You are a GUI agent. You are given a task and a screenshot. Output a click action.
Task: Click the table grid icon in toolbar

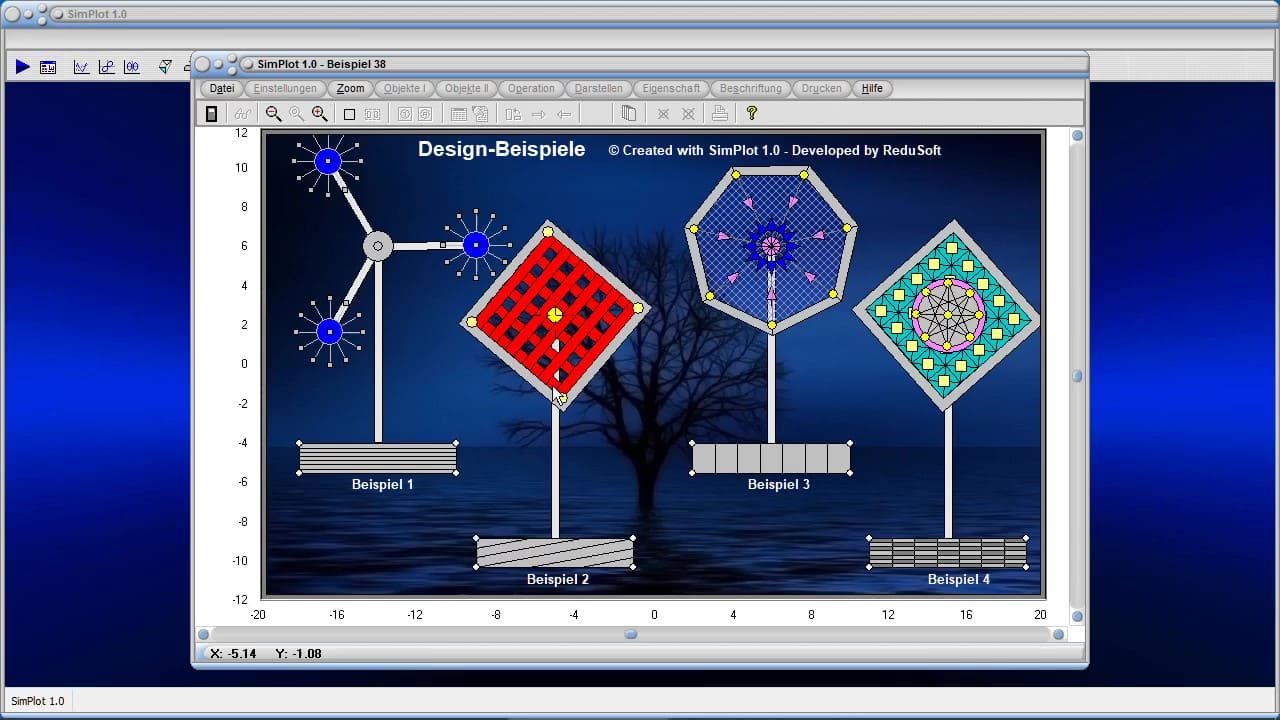click(458, 114)
